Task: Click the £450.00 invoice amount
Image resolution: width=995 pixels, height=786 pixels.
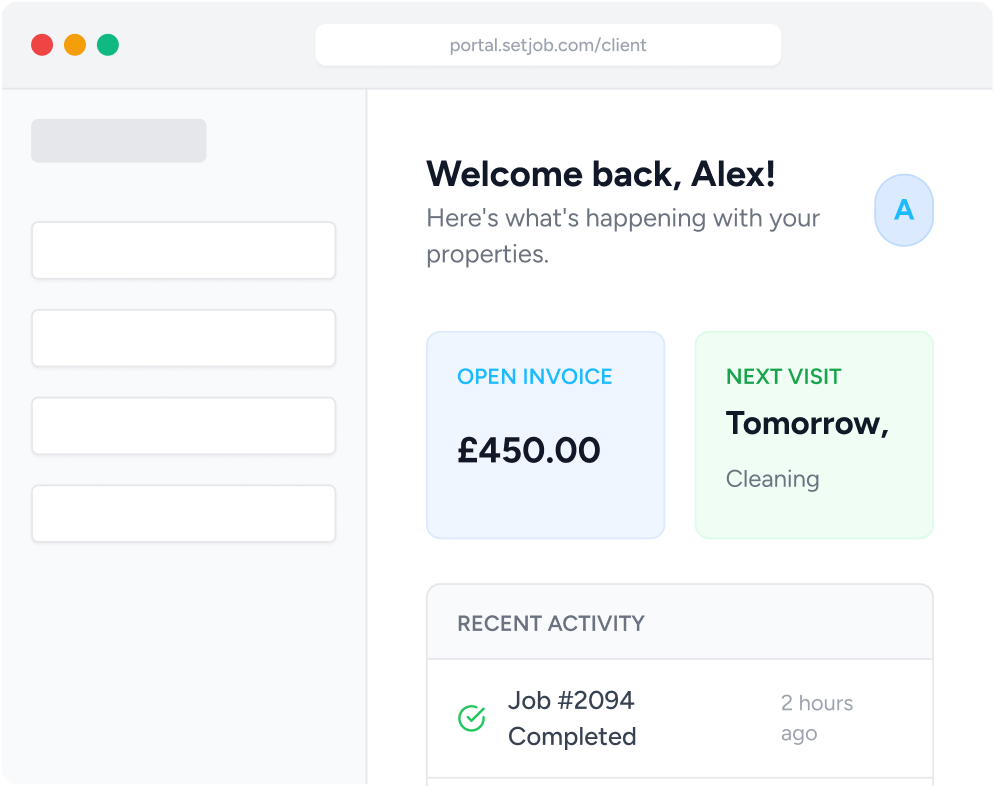Action: pyautogui.click(x=529, y=450)
